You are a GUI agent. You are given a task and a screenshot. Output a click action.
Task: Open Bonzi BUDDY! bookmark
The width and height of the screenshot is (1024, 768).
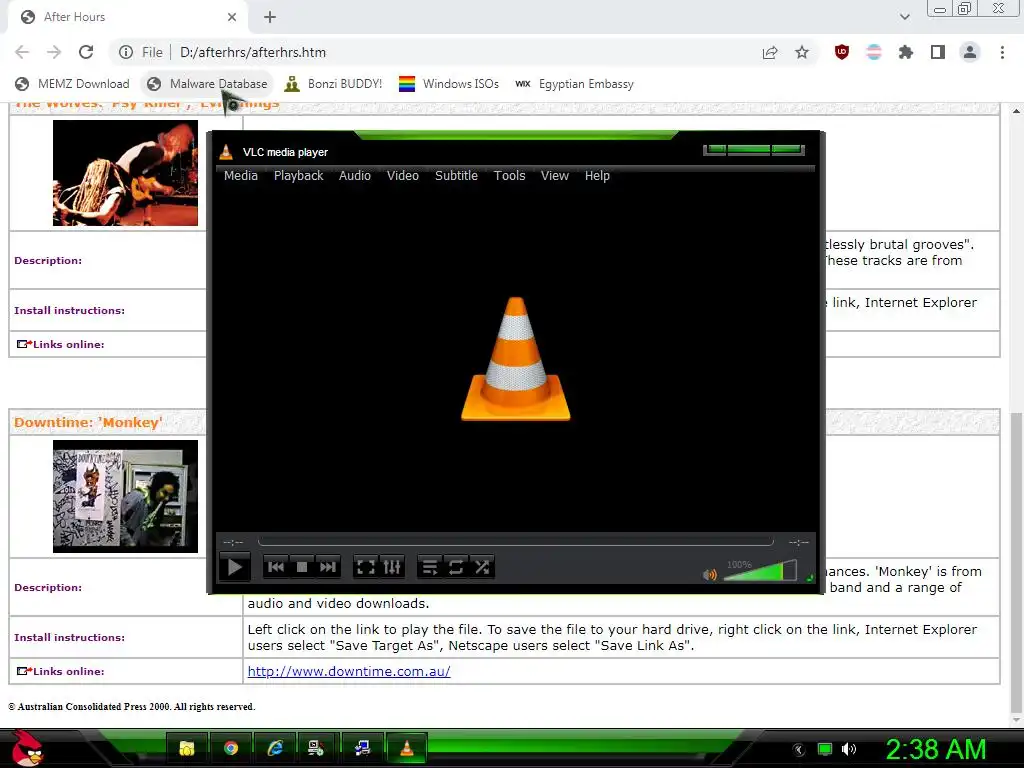(x=333, y=84)
